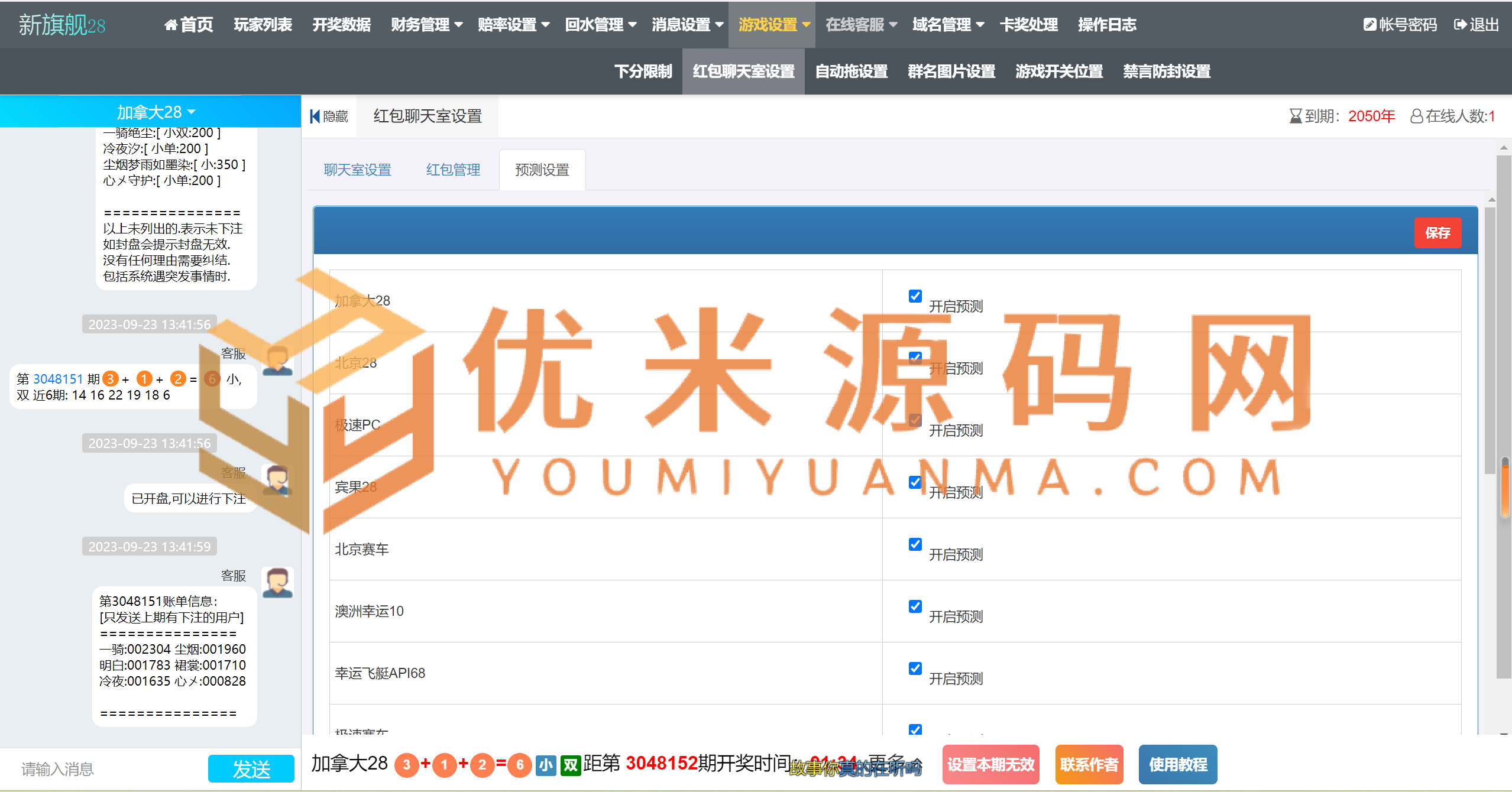
Task: Click the home icon next to 首页
Action: point(171,25)
